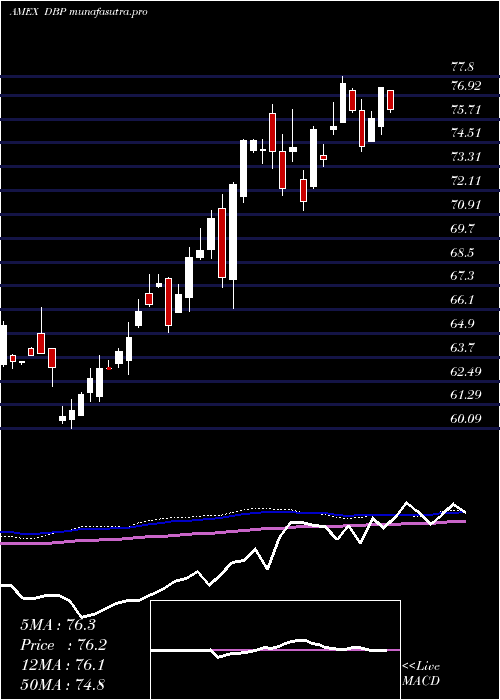Click the 50MA : 74.8 readout
Screen dimensions: 500x700
tap(62, 685)
